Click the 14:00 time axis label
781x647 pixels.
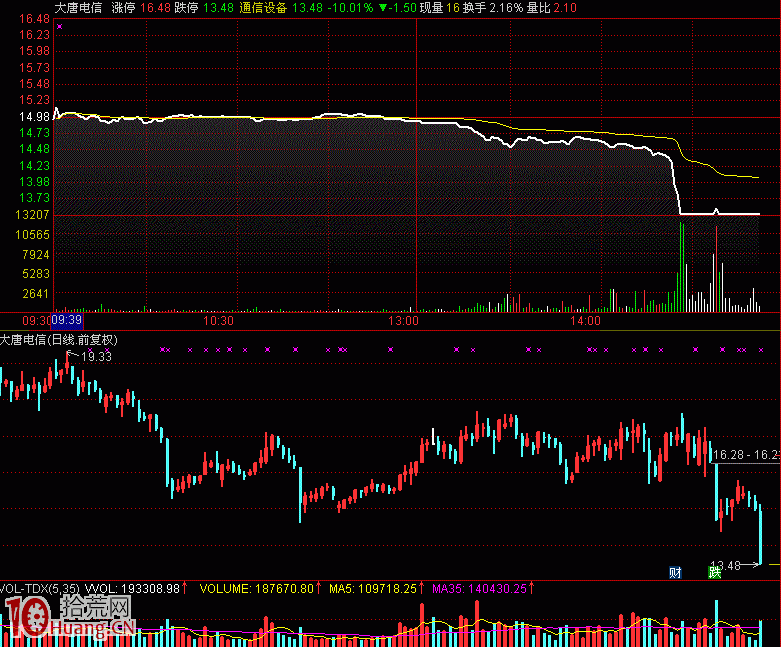[x=585, y=321]
